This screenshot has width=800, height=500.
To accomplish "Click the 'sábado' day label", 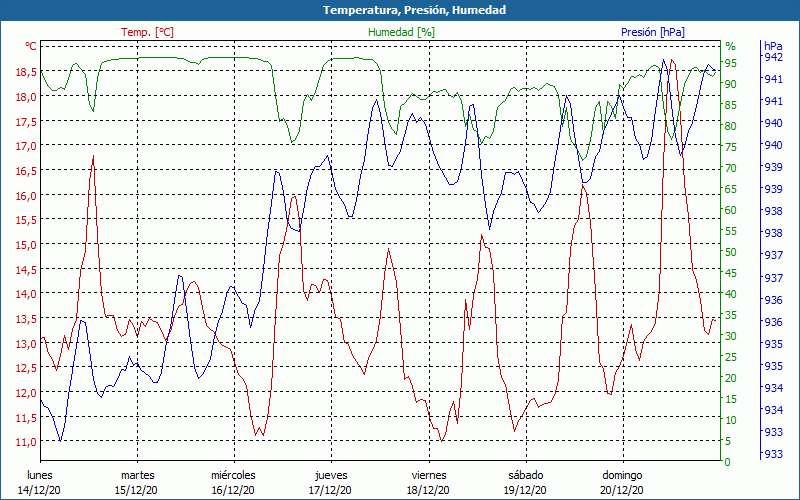I will click(x=526, y=476).
